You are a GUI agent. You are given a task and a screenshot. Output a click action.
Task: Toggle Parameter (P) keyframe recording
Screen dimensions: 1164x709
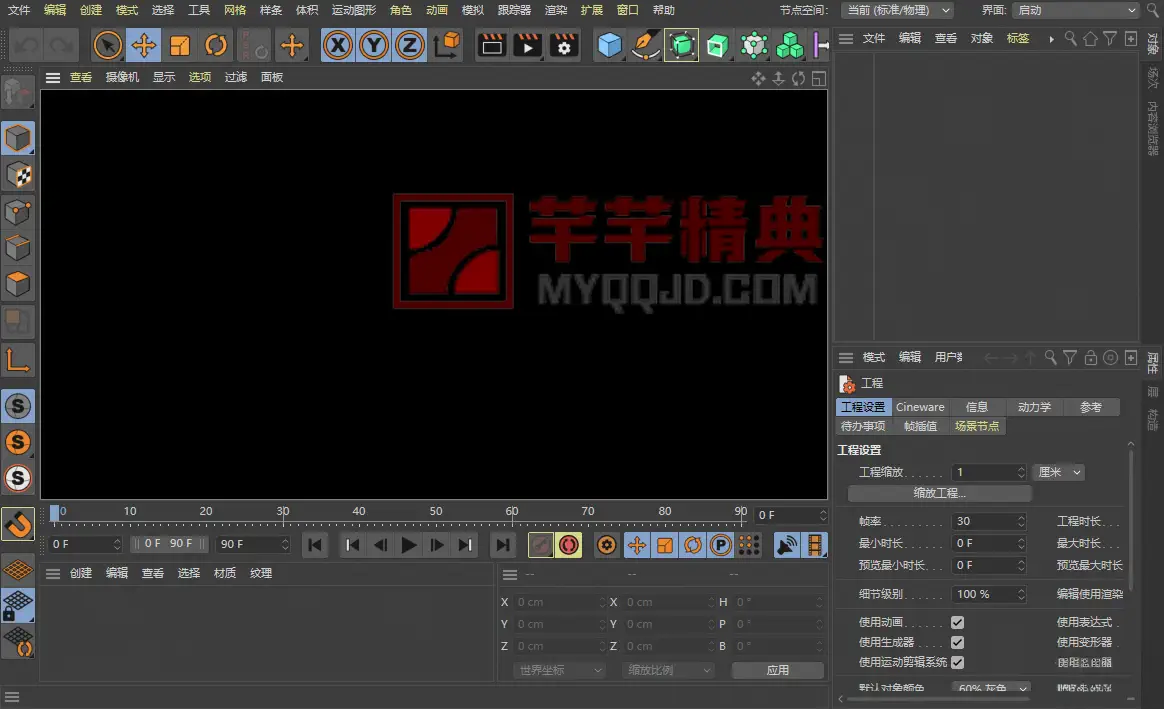tap(720, 545)
